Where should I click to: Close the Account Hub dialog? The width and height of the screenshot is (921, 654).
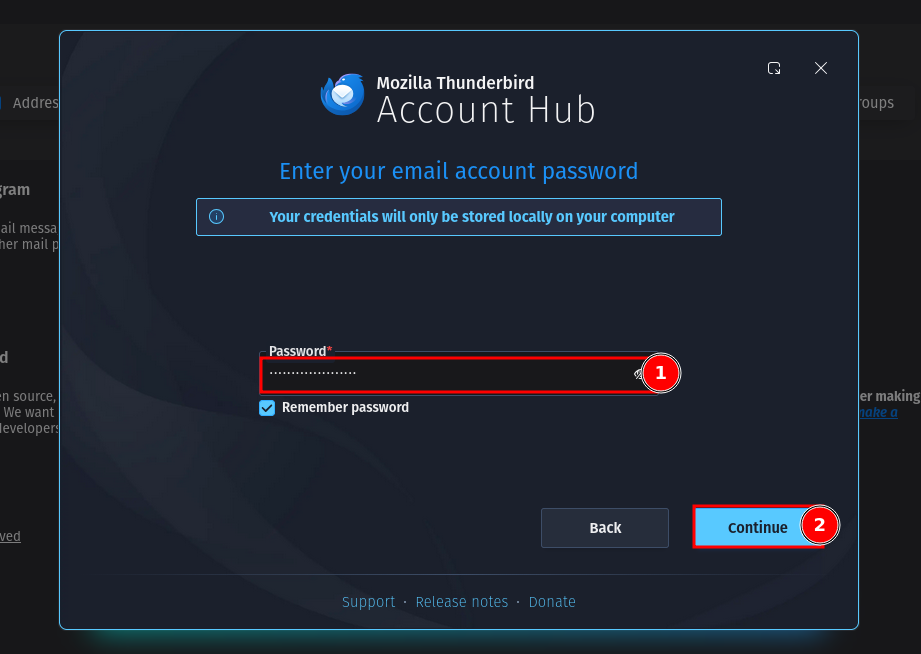coord(821,68)
